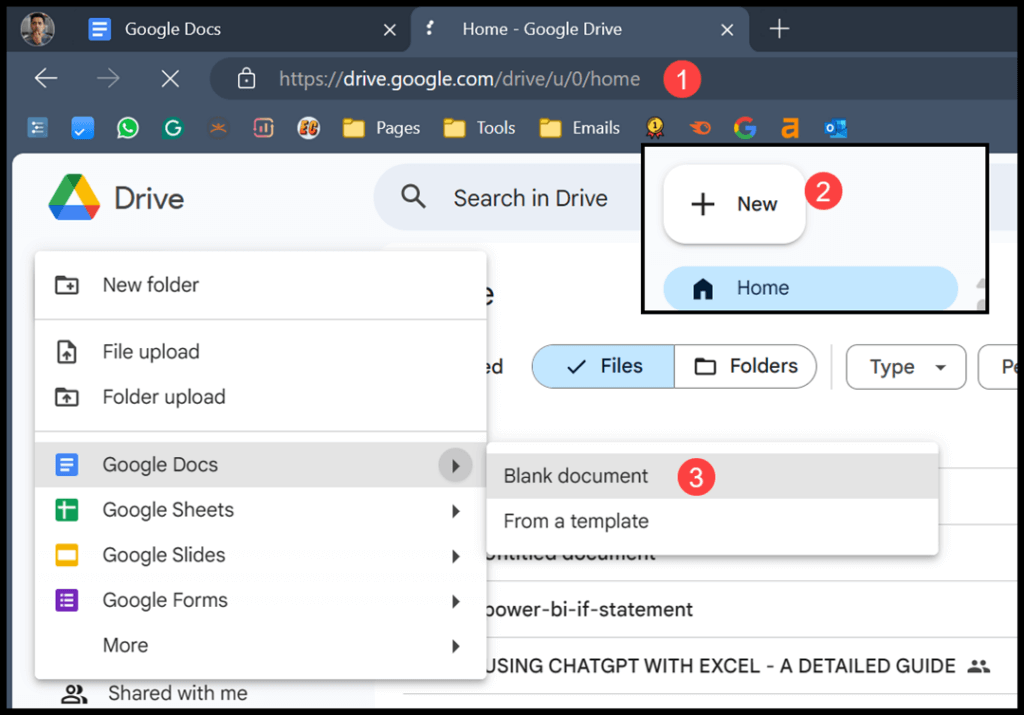This screenshot has height=715, width=1024.
Task: View site security lock info
Action: click(x=246, y=78)
